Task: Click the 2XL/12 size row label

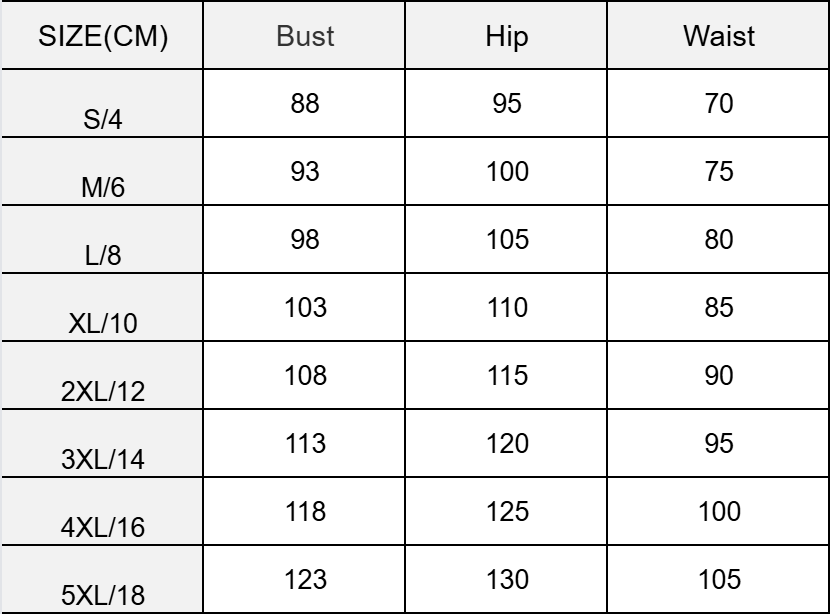Action: (x=103, y=393)
